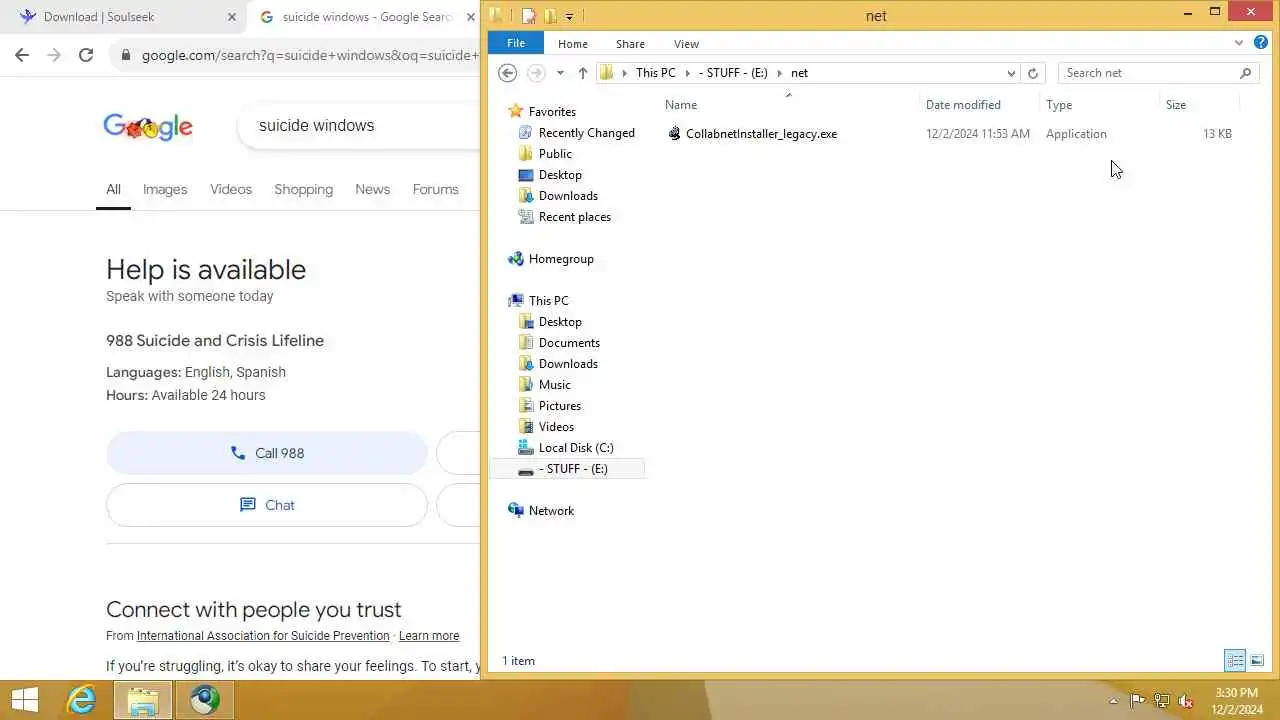
Task: Close the Soulseek browser tab
Action: pos(232,17)
